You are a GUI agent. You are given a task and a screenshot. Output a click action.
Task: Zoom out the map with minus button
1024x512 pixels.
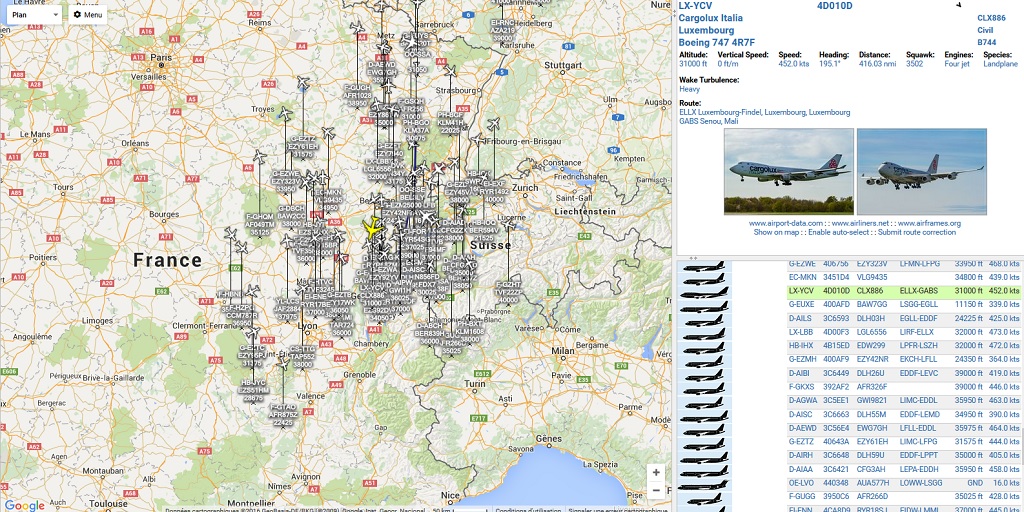(x=656, y=491)
